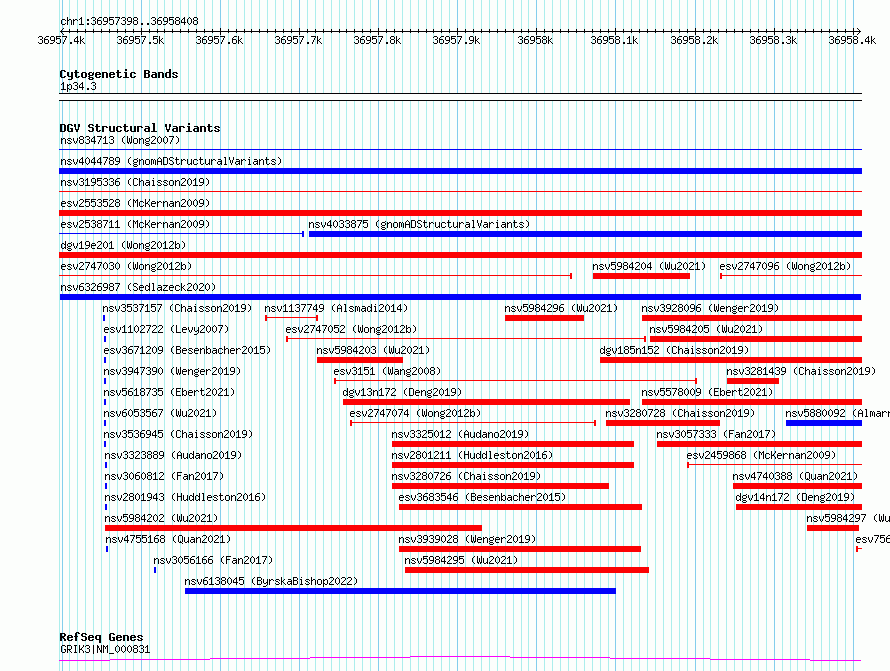890x671 pixels.
Task: Select the Cytogenetic Bands track heading
Action: coord(119,74)
